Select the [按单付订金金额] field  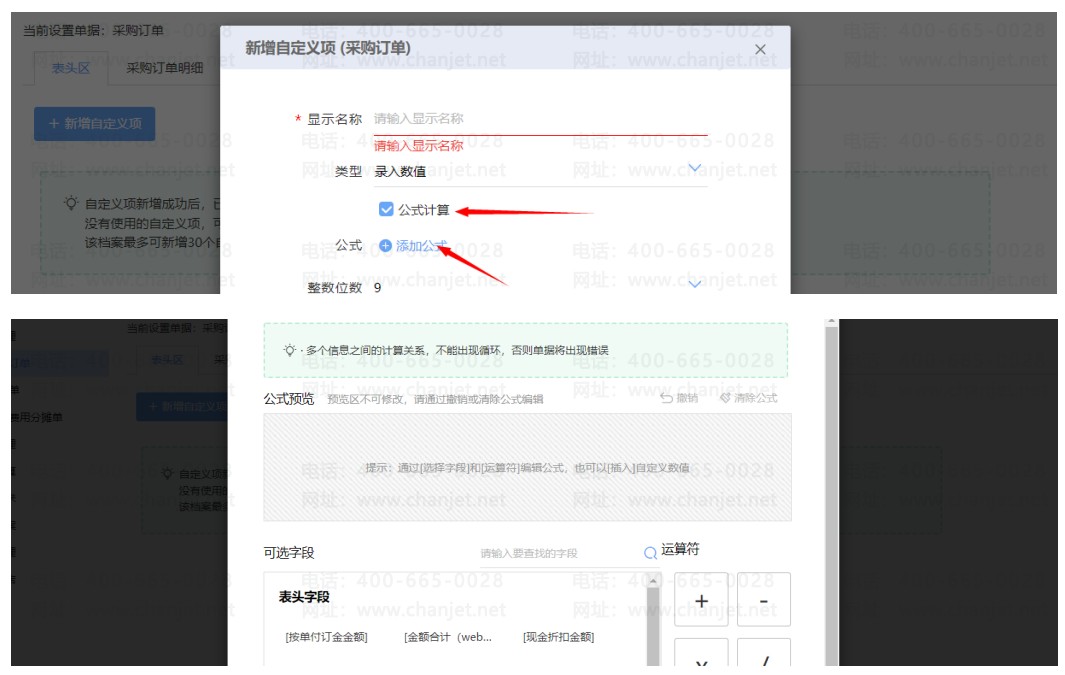326,637
